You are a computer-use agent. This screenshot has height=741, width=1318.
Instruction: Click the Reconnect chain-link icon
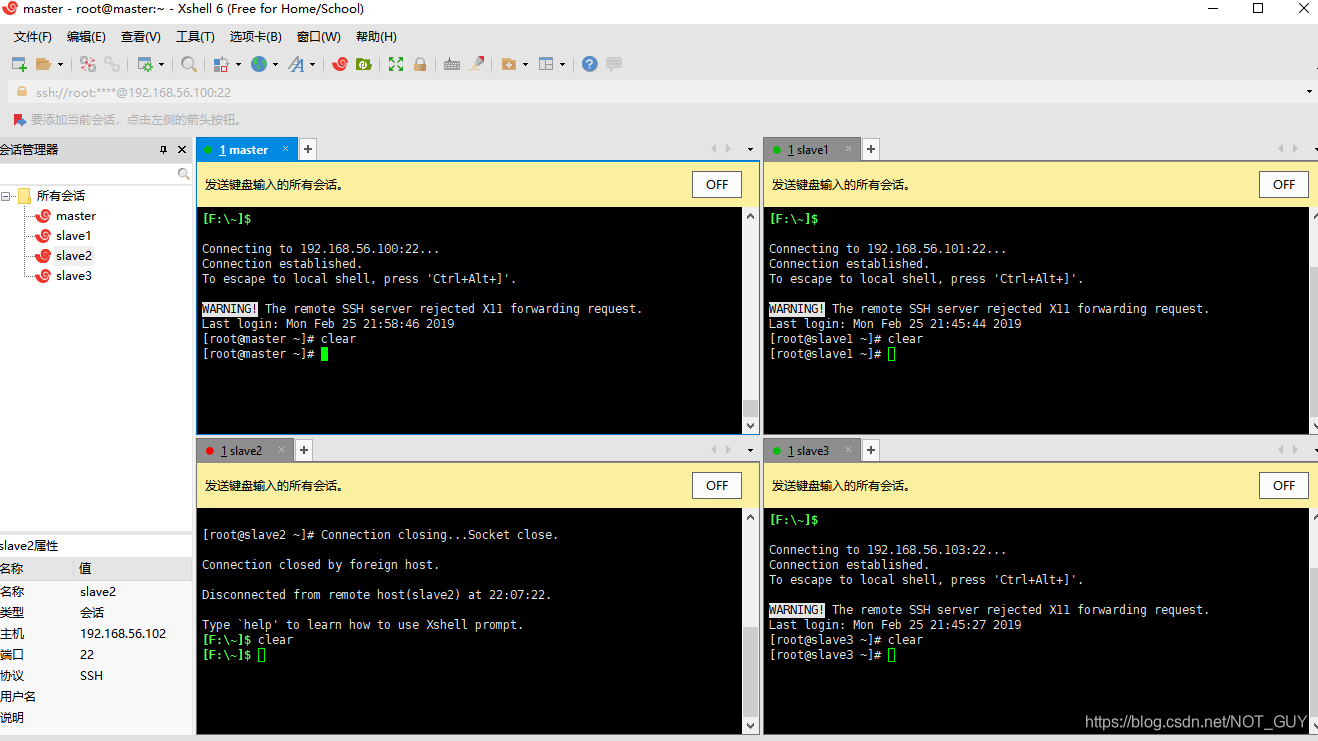click(112, 64)
